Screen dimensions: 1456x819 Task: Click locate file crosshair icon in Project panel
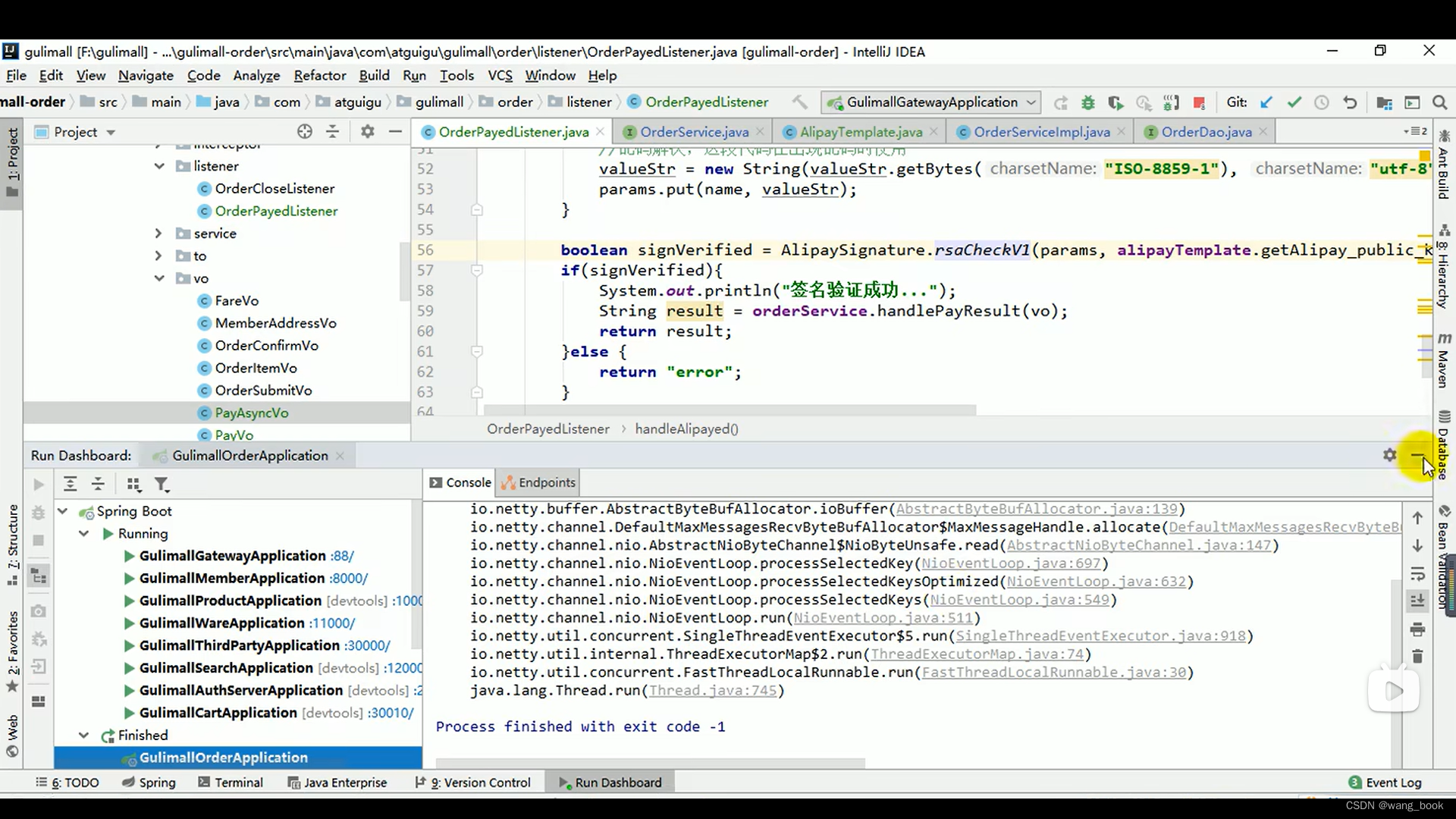(x=305, y=131)
